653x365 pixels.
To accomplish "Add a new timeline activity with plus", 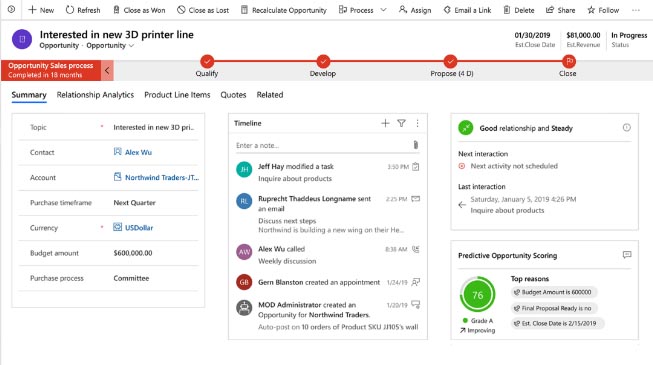I will coord(385,123).
